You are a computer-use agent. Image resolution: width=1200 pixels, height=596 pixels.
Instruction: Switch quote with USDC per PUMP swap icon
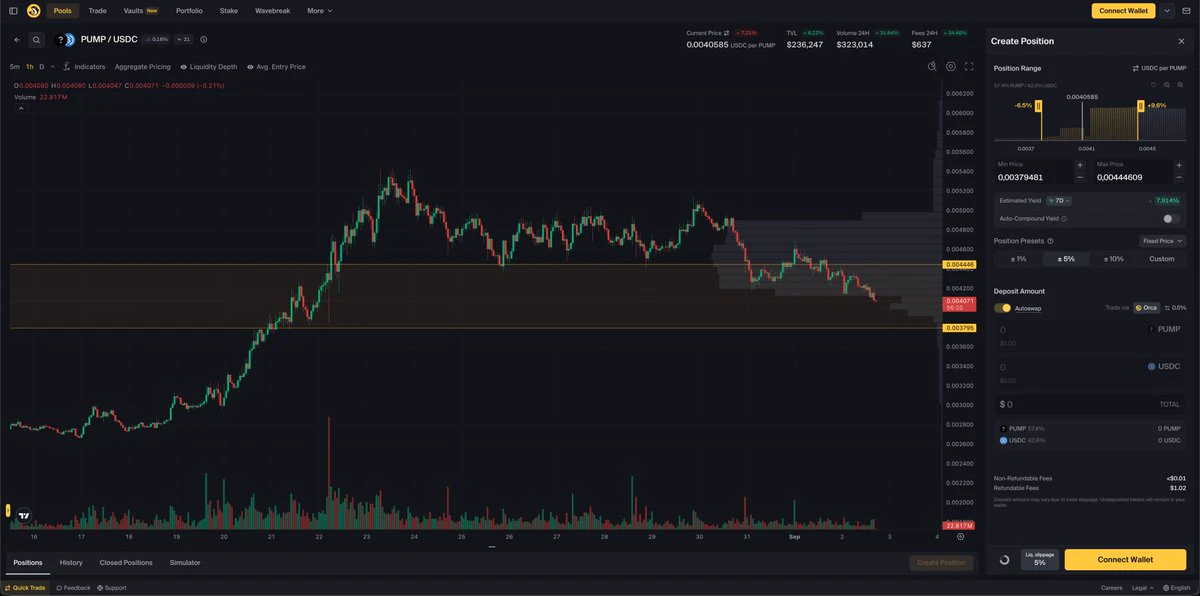click(x=1136, y=68)
